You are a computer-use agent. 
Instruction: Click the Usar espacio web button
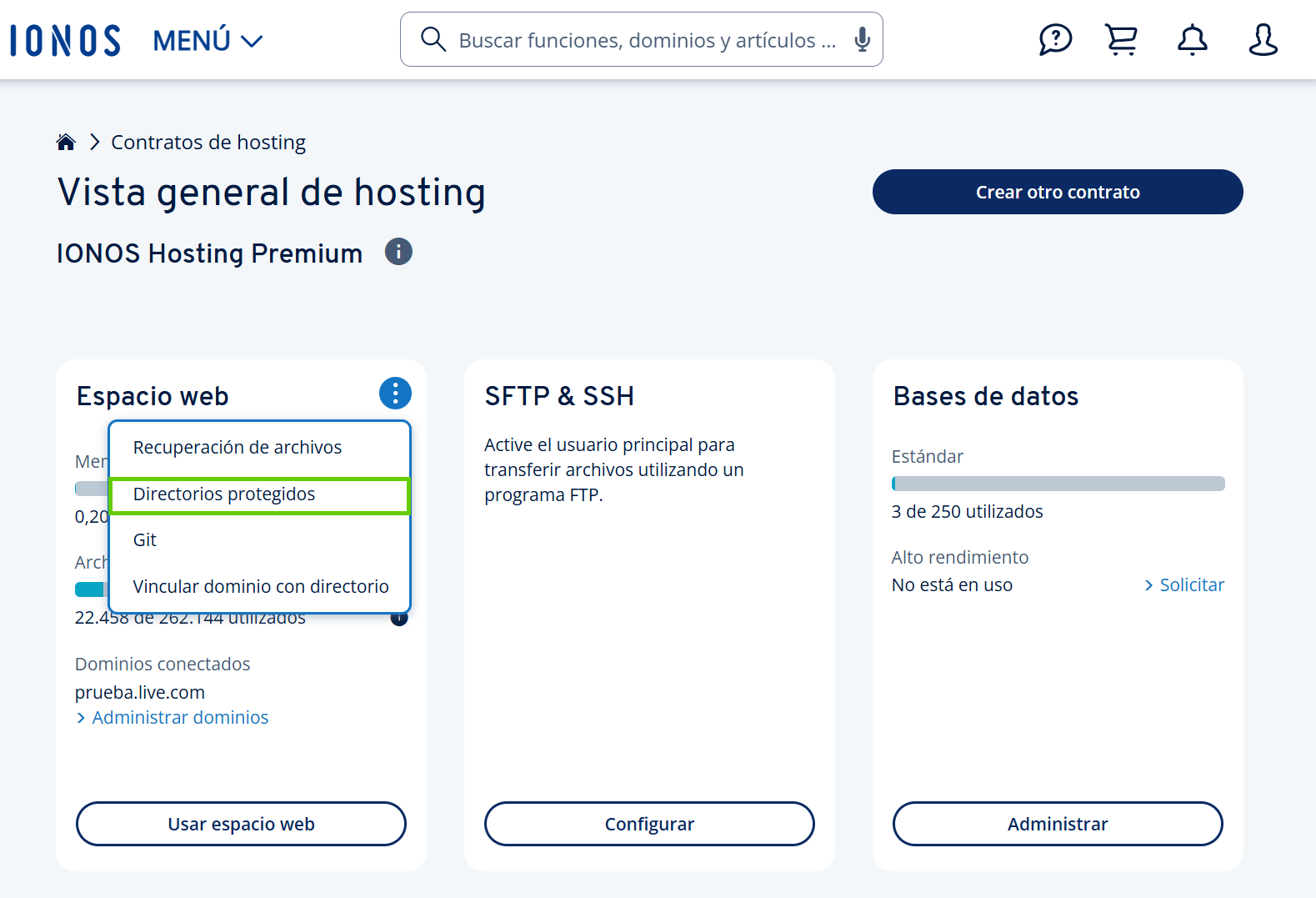(x=241, y=824)
